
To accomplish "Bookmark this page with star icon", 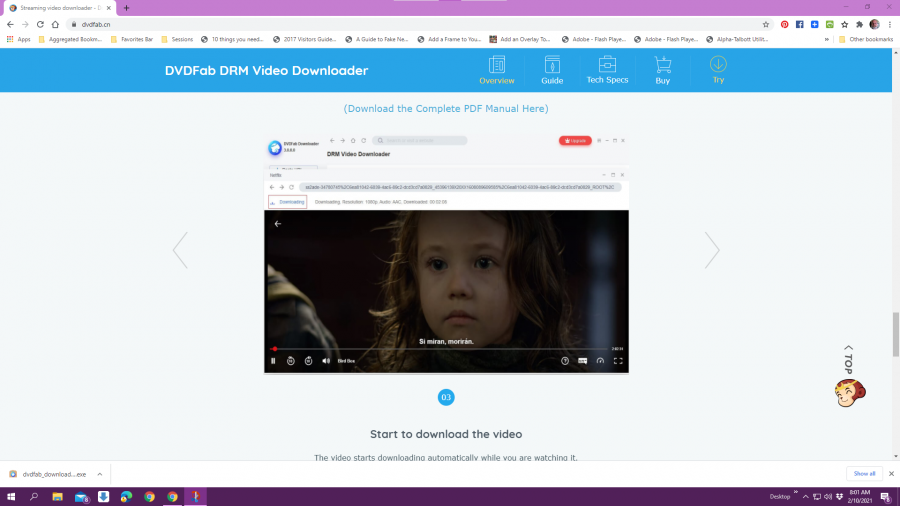I will pyautogui.click(x=766, y=24).
